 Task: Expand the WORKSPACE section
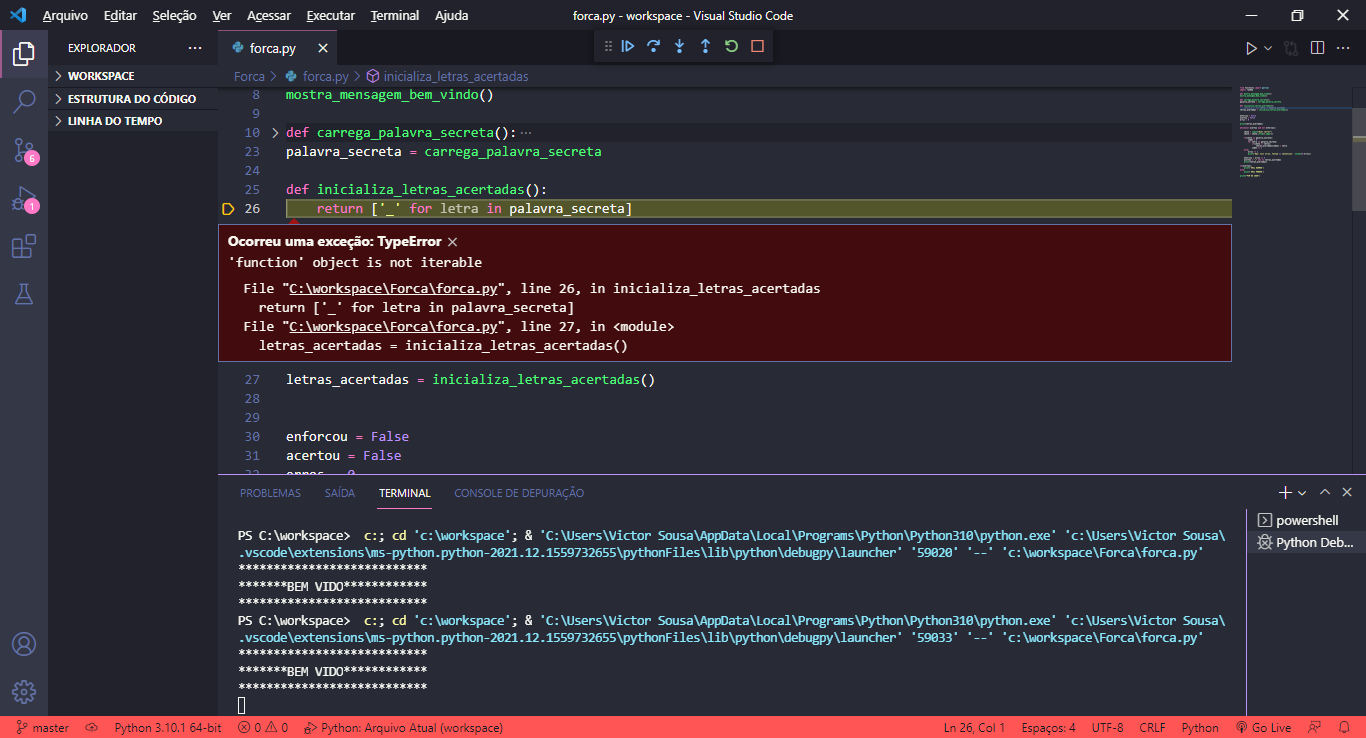click(x=133, y=76)
